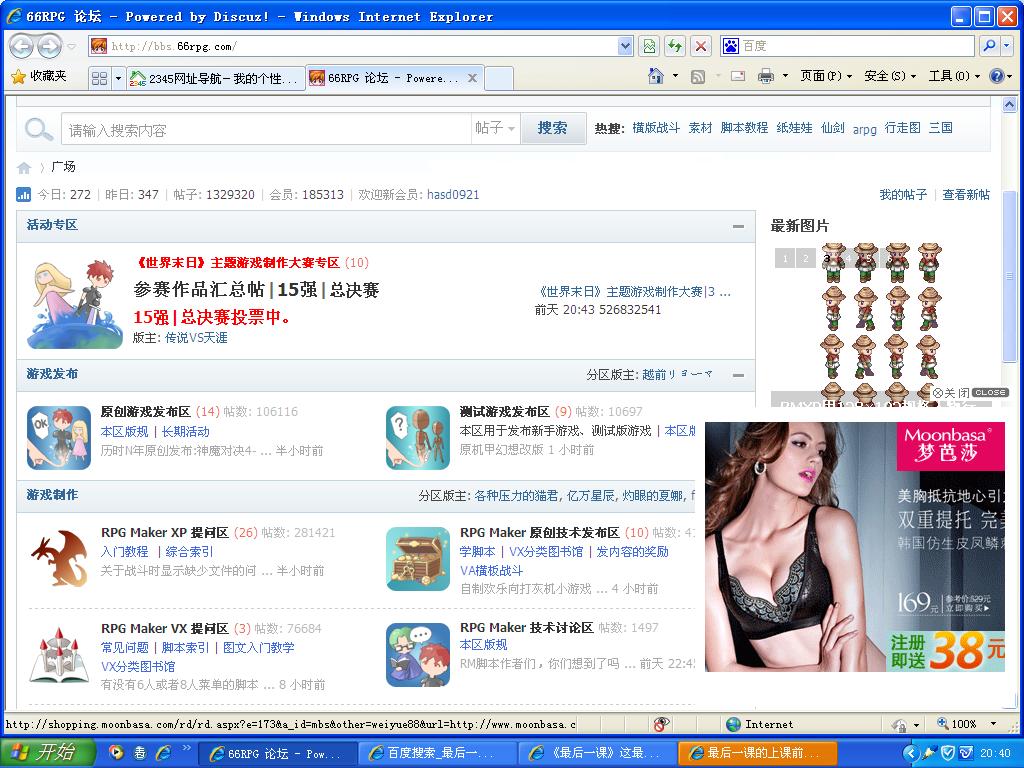Collapse the 活动专区 section
Screen dimensions: 1024x768
pos(738,226)
